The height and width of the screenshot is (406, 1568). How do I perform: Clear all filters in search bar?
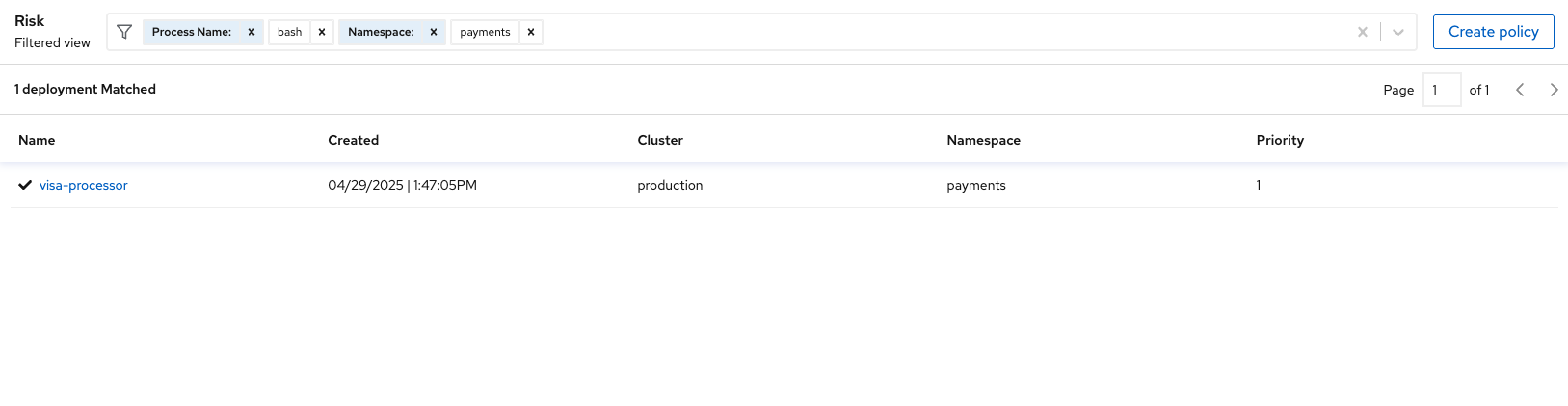pos(1363,32)
